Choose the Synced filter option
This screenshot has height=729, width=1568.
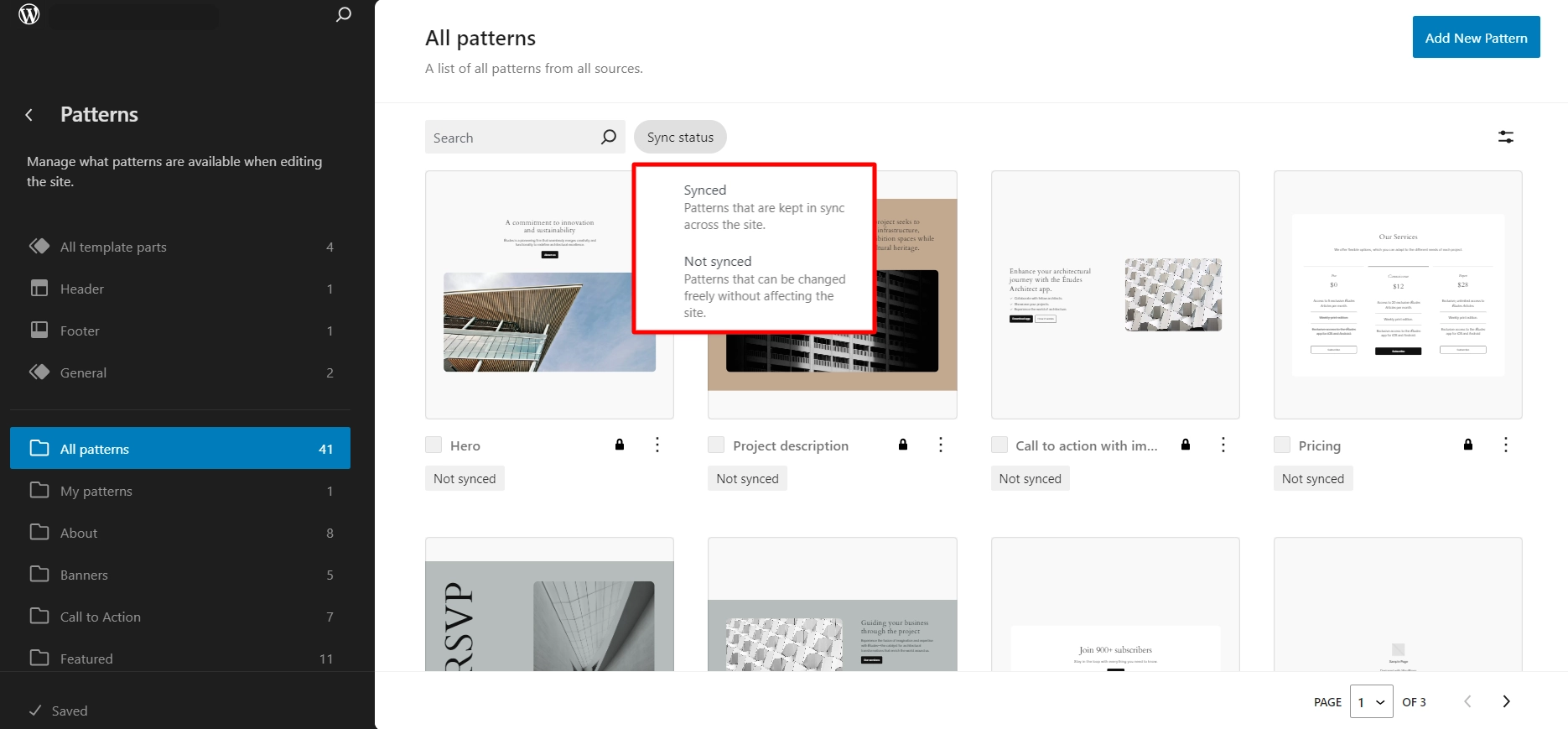point(755,207)
